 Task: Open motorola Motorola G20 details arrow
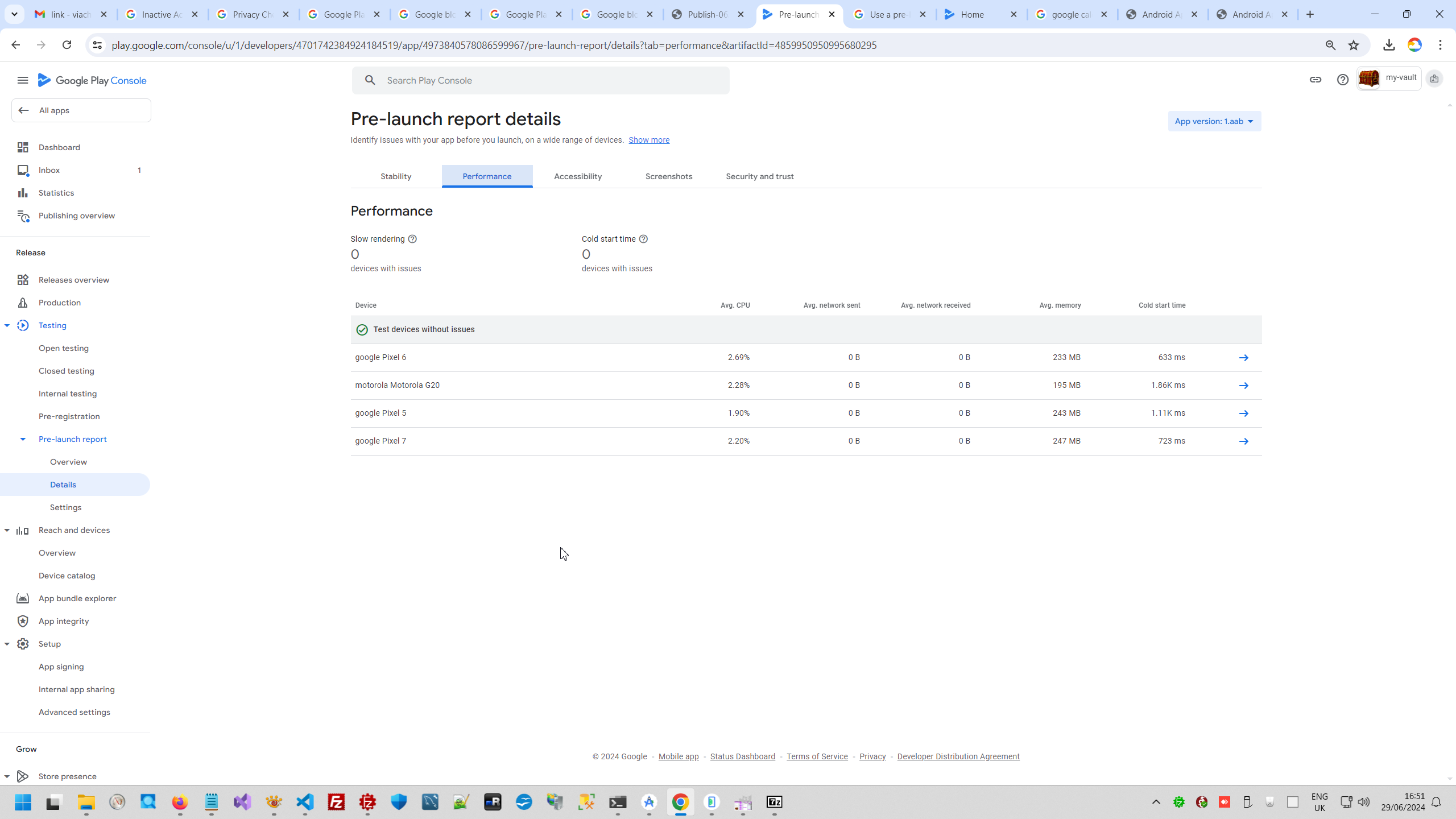1243,386
